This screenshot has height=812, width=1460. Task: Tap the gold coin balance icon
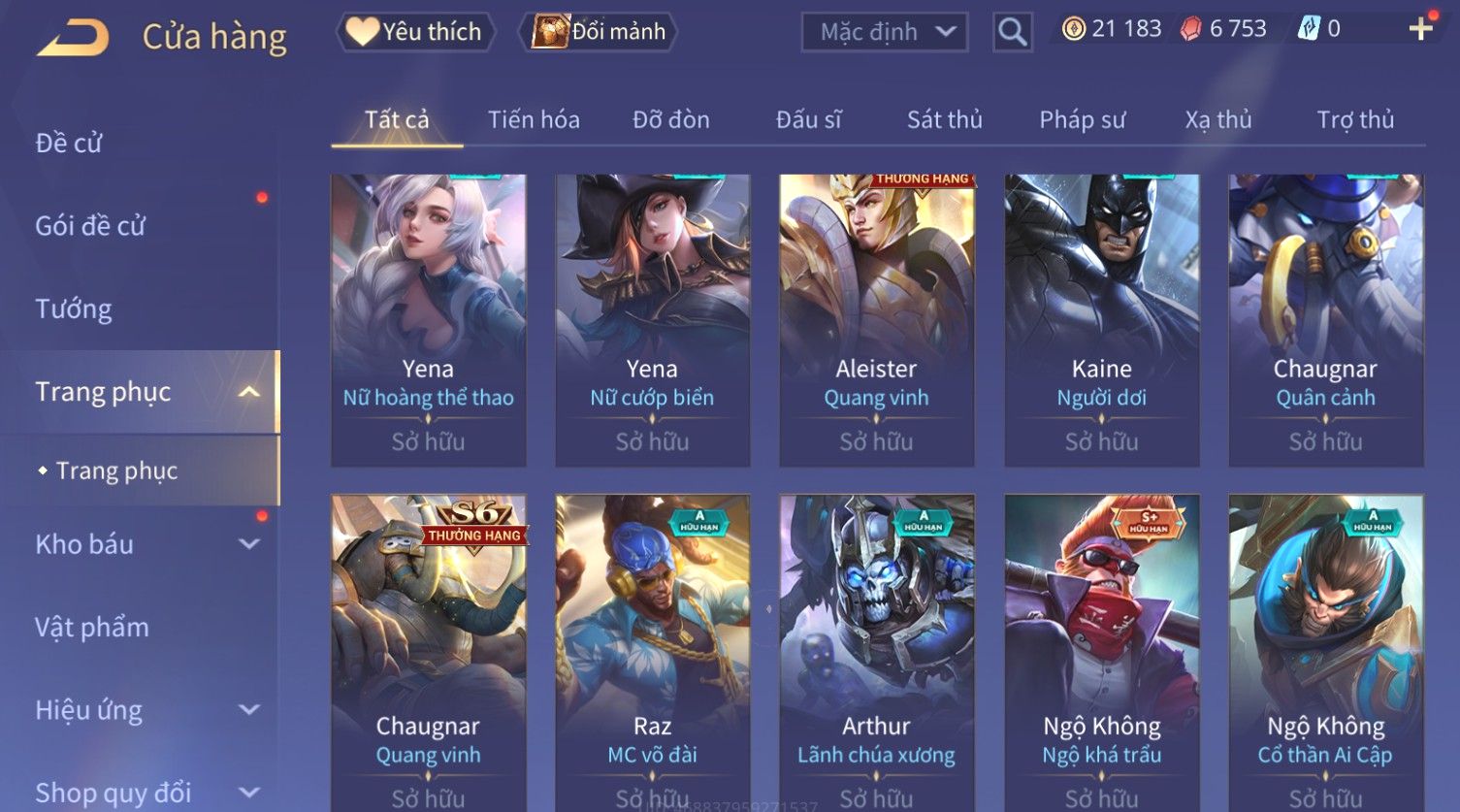pyautogui.click(x=1073, y=29)
